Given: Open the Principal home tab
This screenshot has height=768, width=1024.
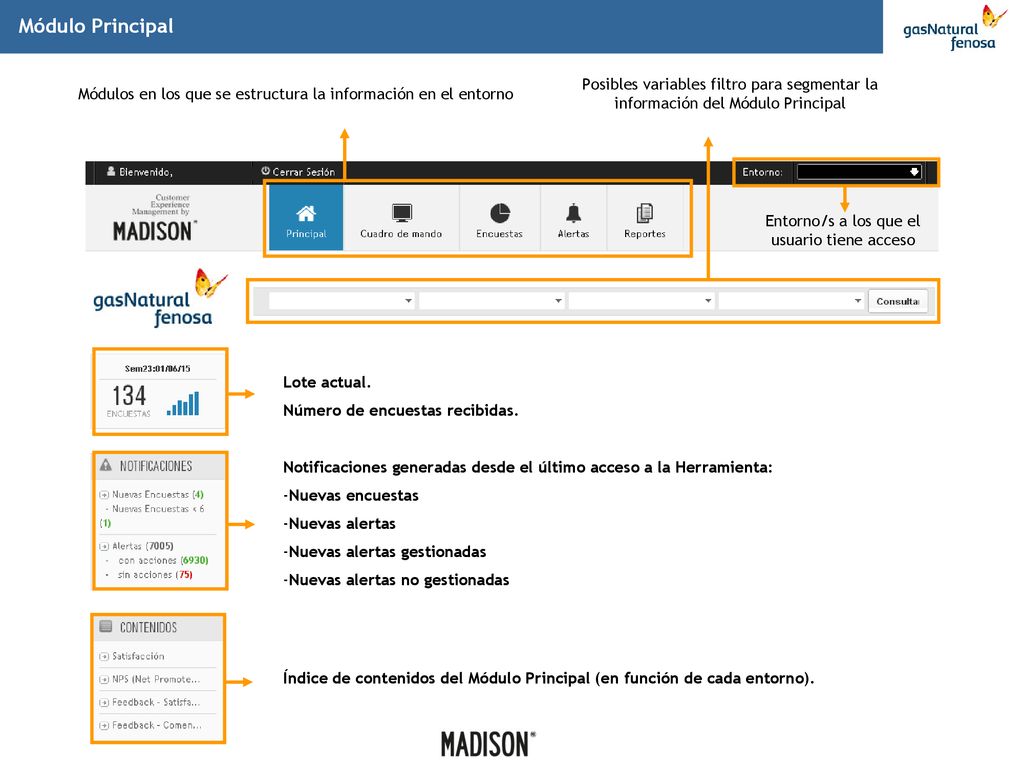Looking at the screenshot, I should tap(306, 217).
